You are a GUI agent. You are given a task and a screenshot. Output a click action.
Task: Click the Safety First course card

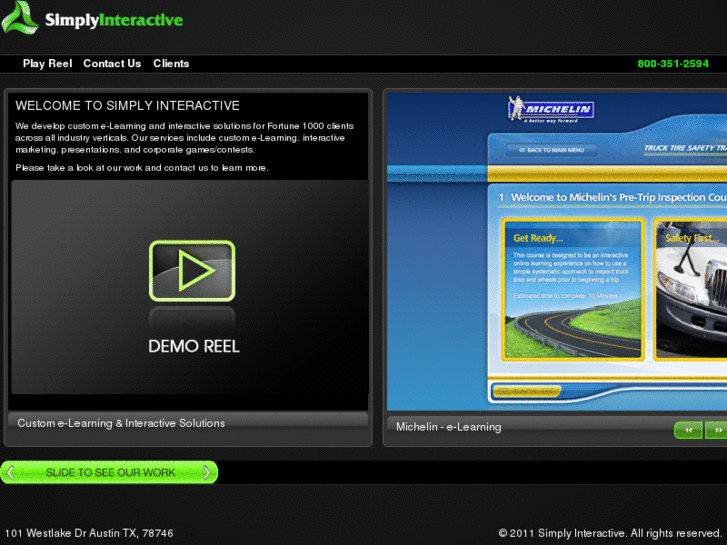click(690, 289)
